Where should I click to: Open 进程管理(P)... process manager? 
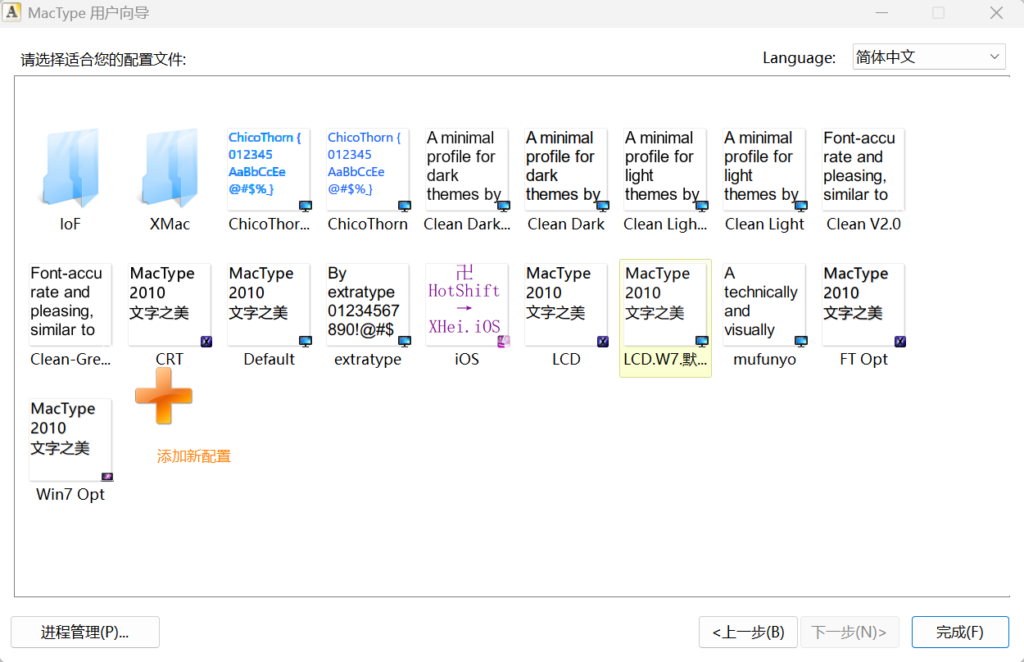click(85, 632)
